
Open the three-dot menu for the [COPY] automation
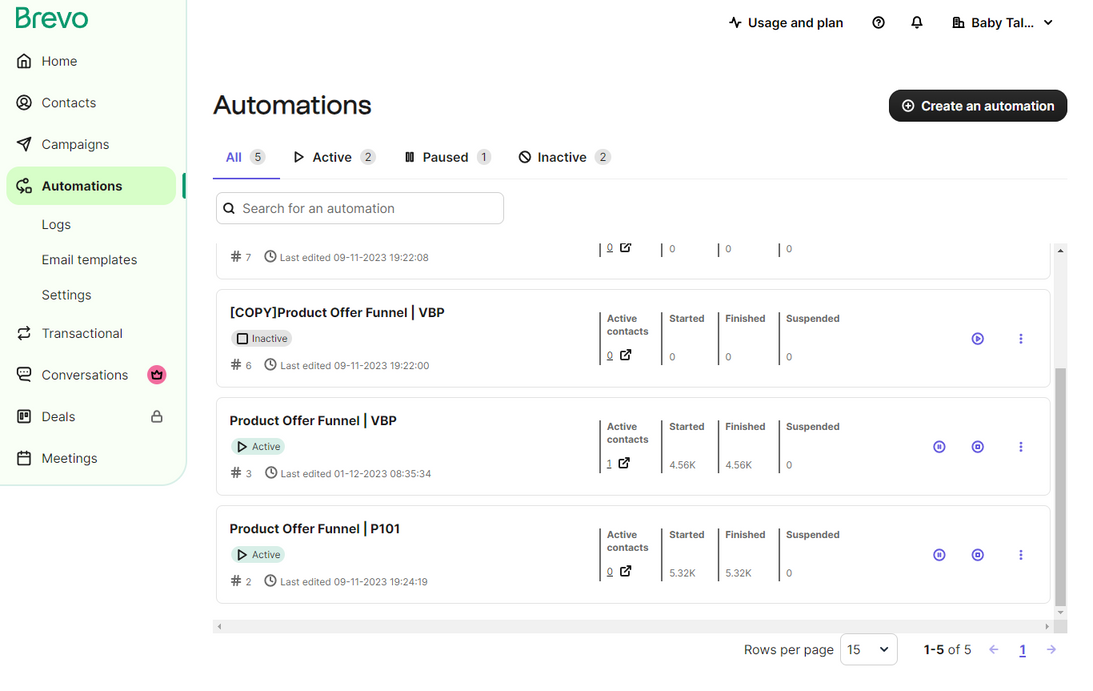(x=1021, y=339)
